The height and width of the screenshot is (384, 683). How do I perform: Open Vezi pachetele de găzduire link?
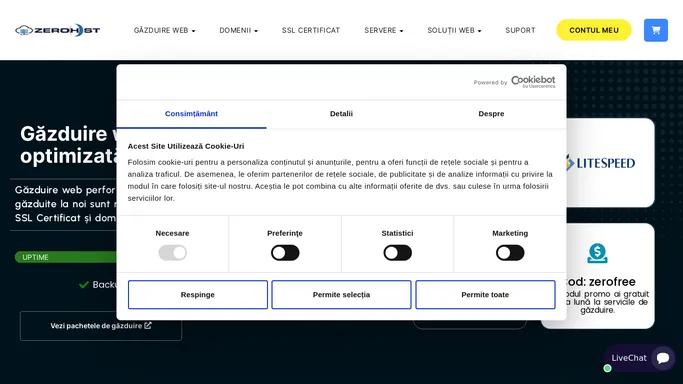click(101, 326)
